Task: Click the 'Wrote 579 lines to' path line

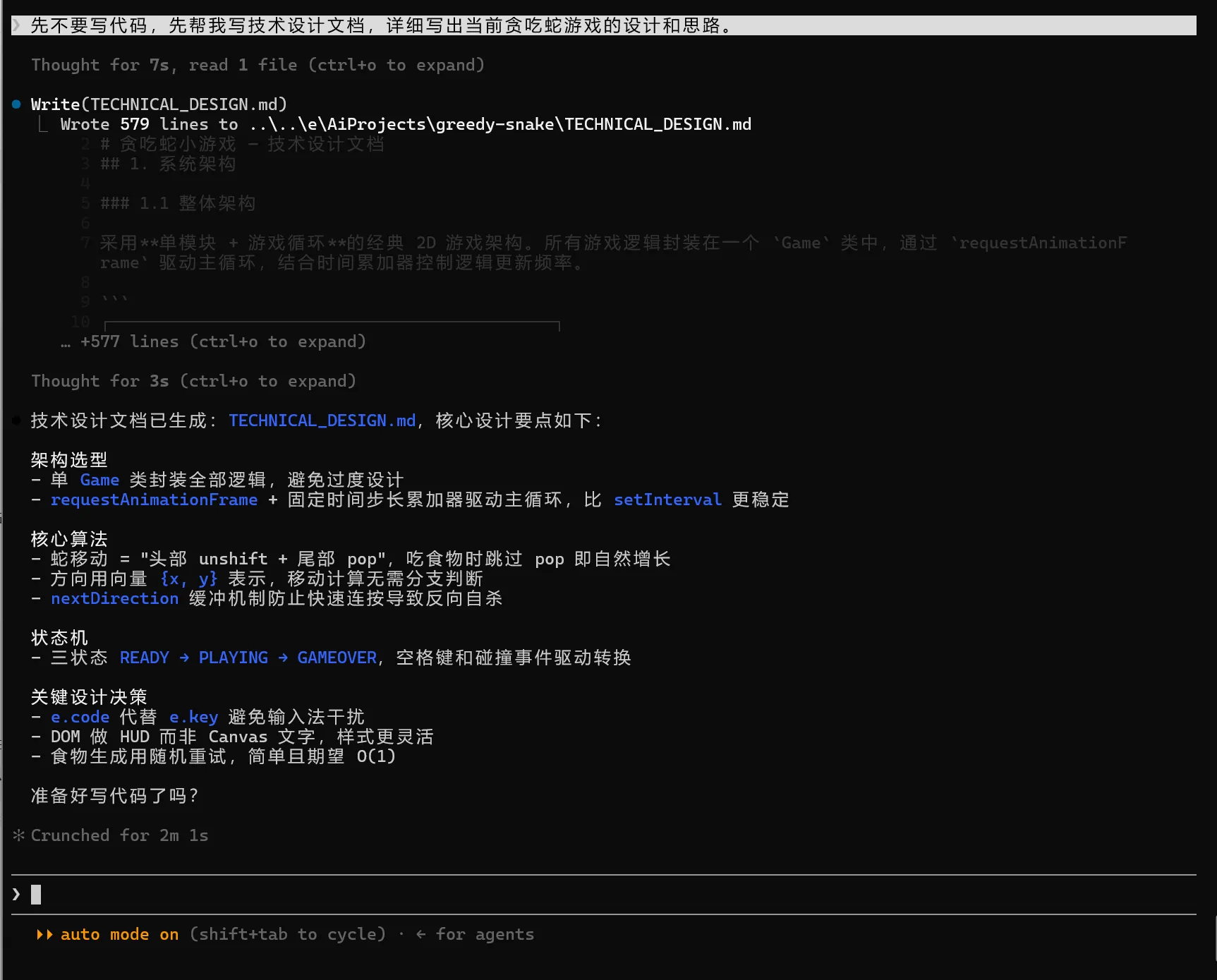Action: pyautogui.click(x=406, y=124)
